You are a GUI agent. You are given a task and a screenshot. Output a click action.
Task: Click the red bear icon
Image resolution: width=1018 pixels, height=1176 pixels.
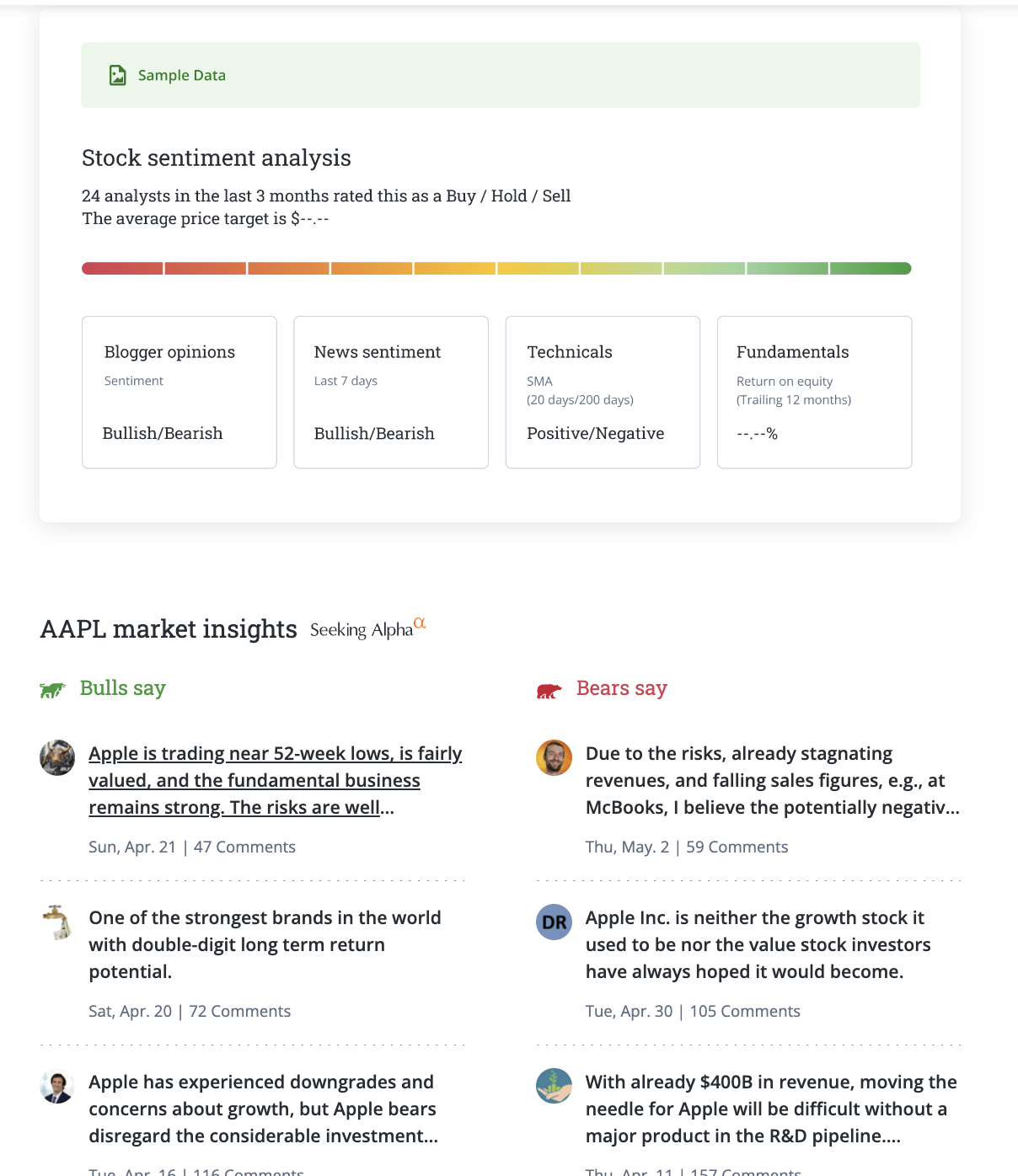click(549, 692)
